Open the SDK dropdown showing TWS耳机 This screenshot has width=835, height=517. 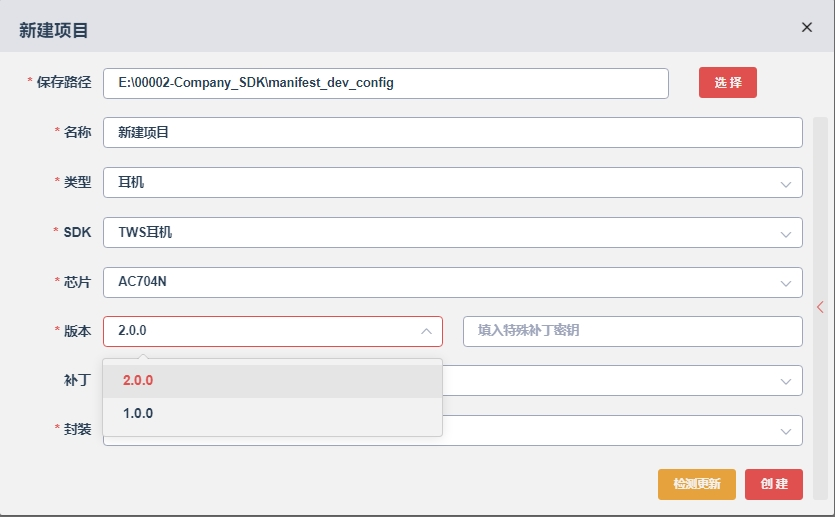pos(453,232)
